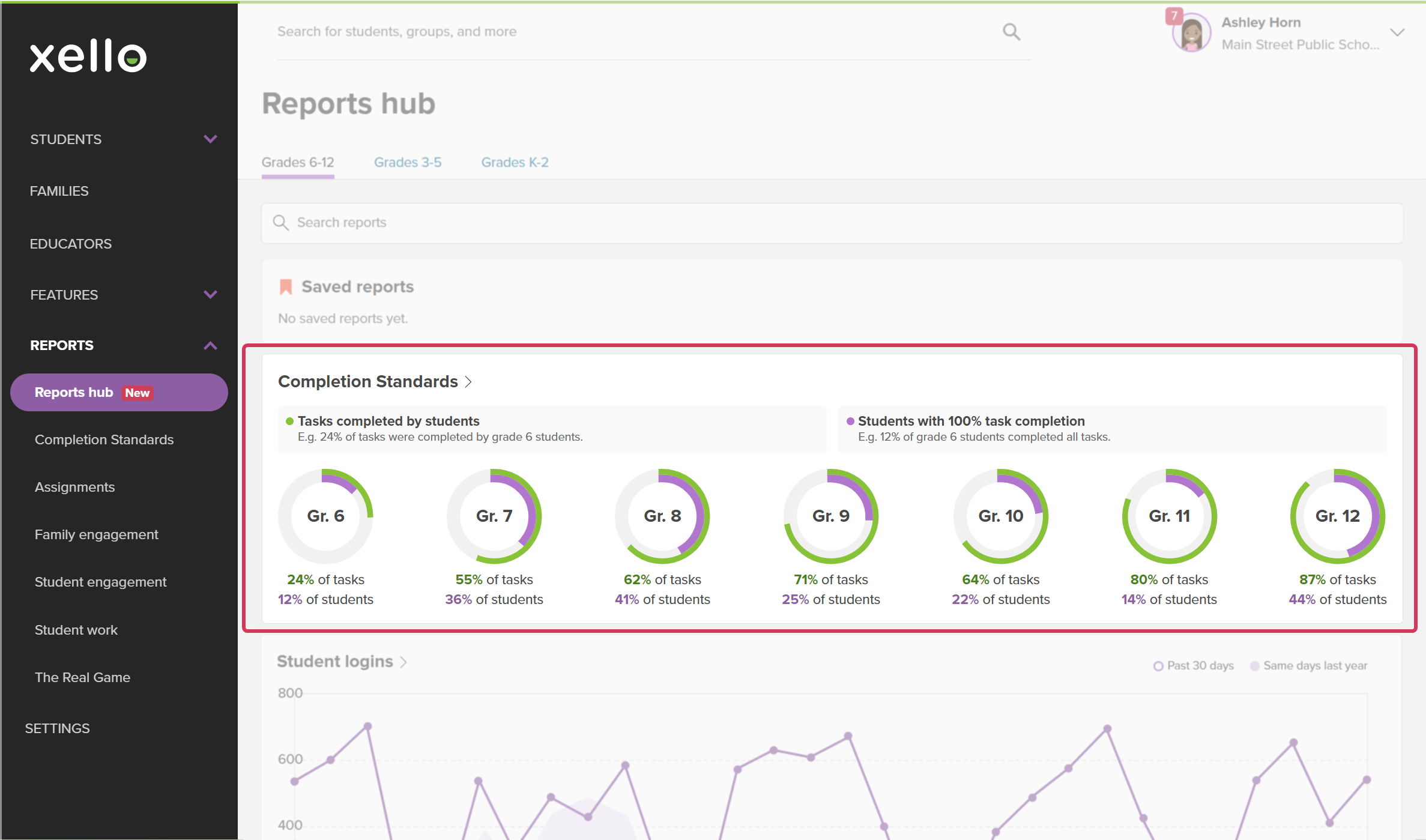Click the top search magnifier icon
The height and width of the screenshot is (840, 1426).
(1012, 32)
